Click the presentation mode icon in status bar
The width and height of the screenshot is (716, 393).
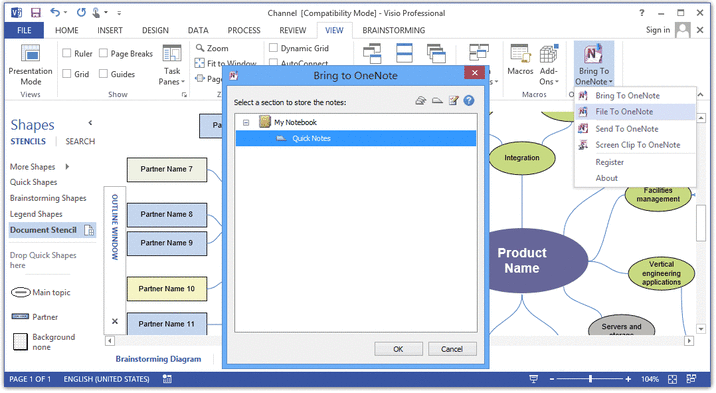(533, 379)
